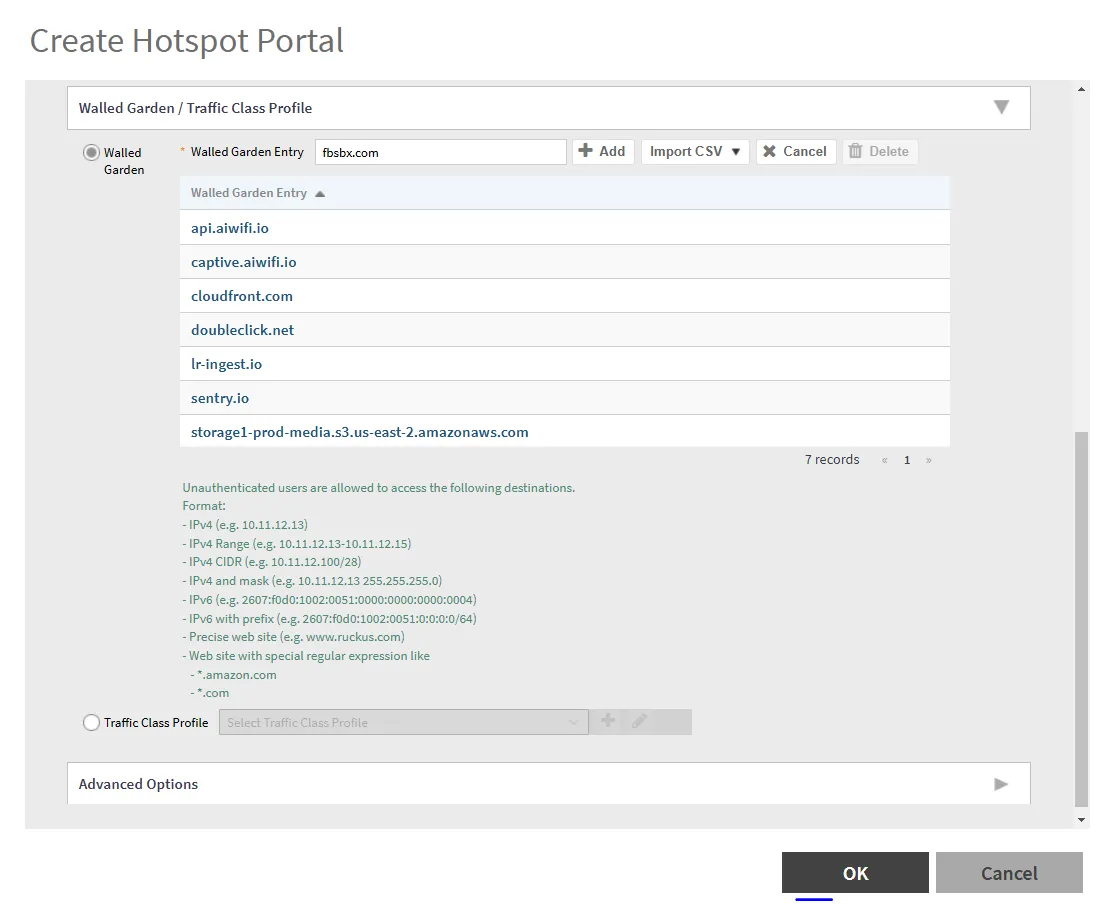1108x906 pixels.
Task: Open the Import CSV dropdown
Action: (x=695, y=151)
